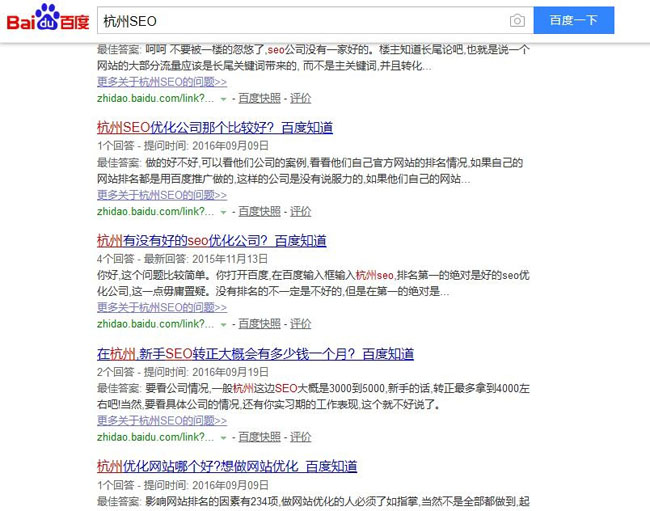Open 百度快照 for 杭州SEO优化公司那个比较好 result
The width and height of the screenshot is (650, 511).
[260, 211]
